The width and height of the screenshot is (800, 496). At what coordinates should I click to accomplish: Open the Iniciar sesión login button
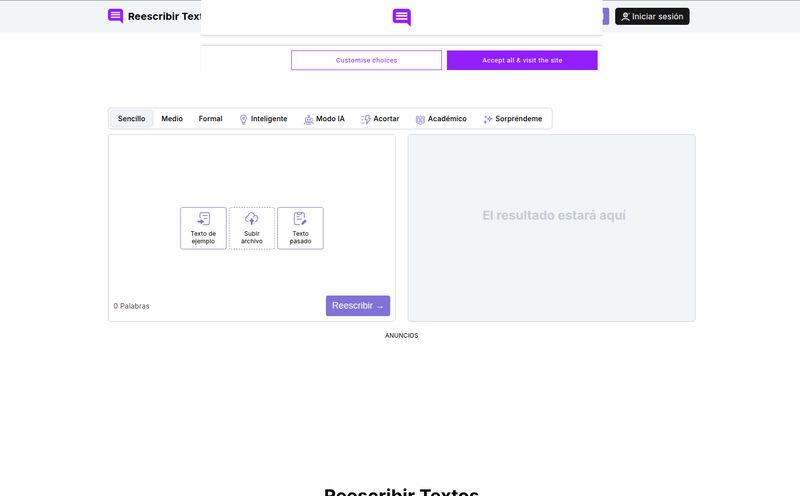point(652,16)
